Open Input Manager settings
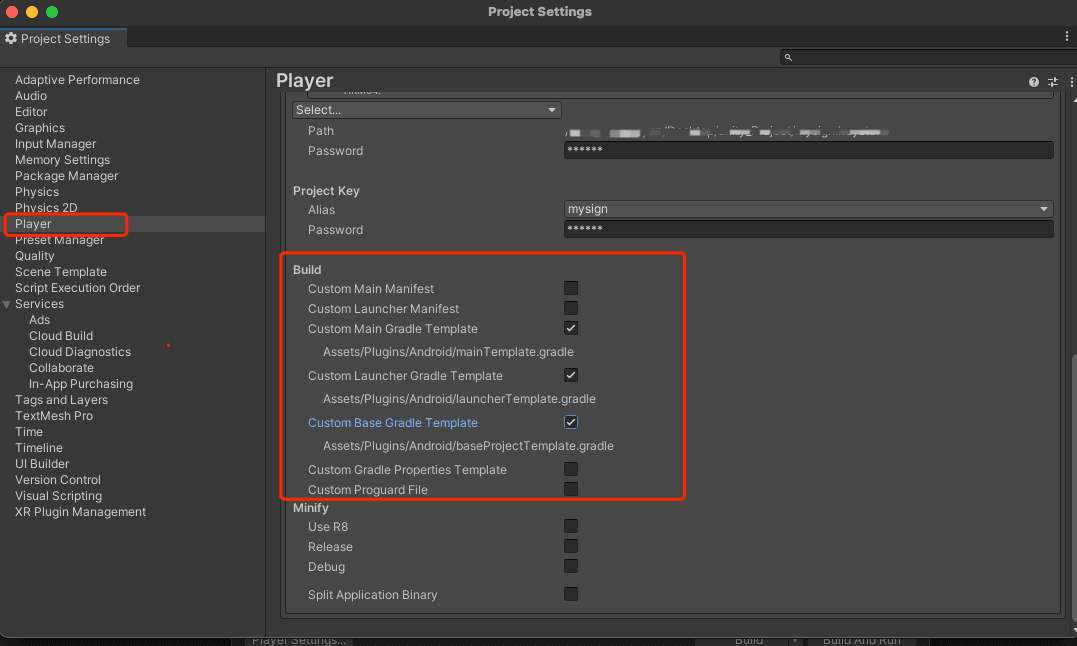Image resolution: width=1077 pixels, height=646 pixels. 56,144
